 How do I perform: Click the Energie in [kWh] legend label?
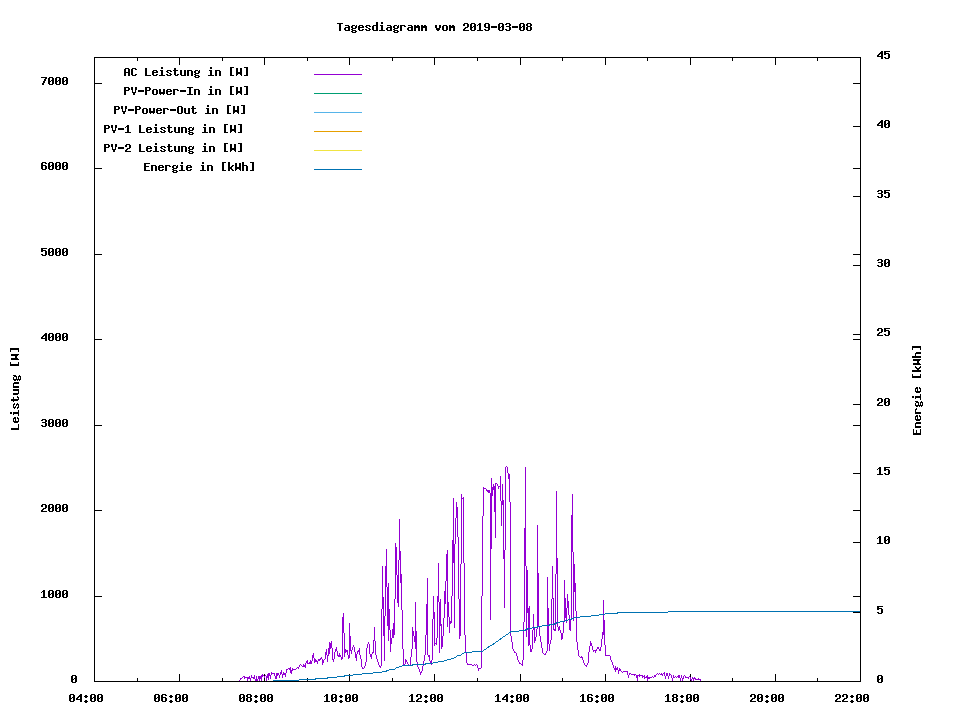(x=199, y=167)
